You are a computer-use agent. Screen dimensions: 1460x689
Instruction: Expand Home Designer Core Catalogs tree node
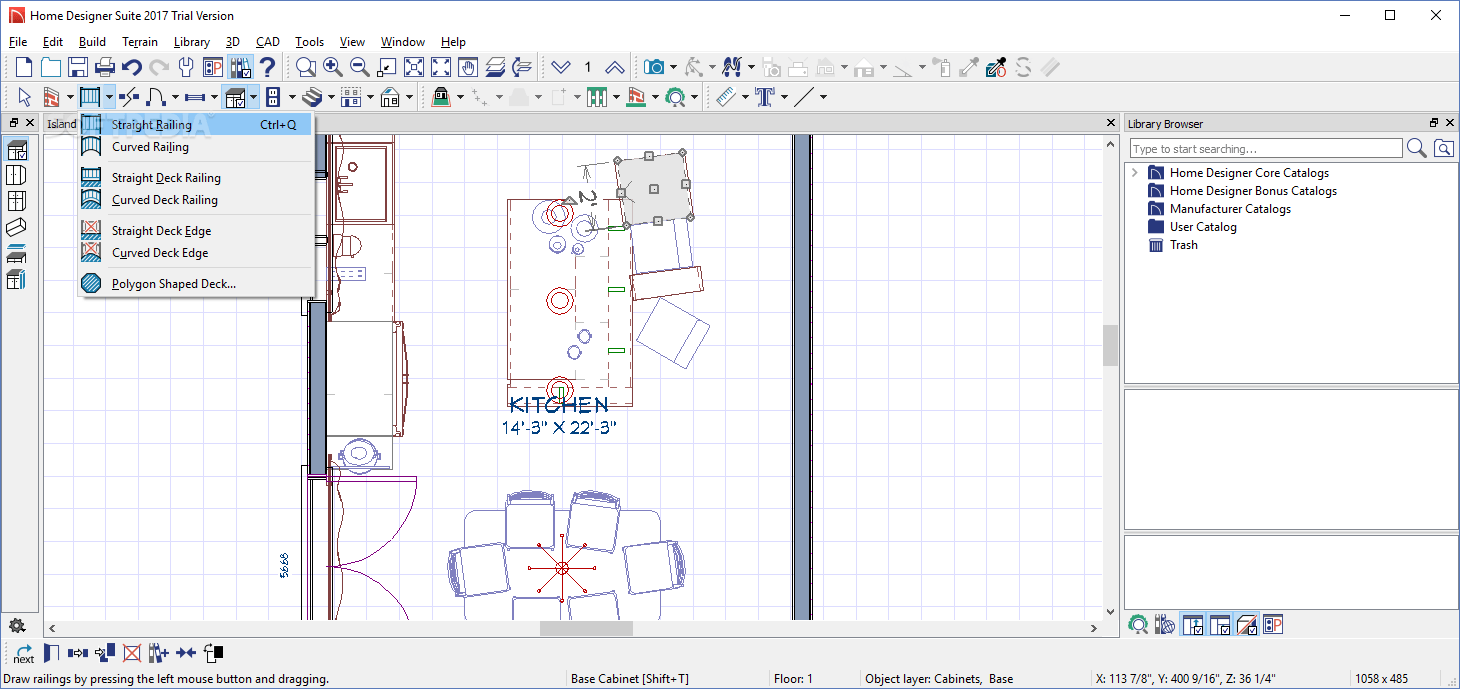(x=1134, y=173)
